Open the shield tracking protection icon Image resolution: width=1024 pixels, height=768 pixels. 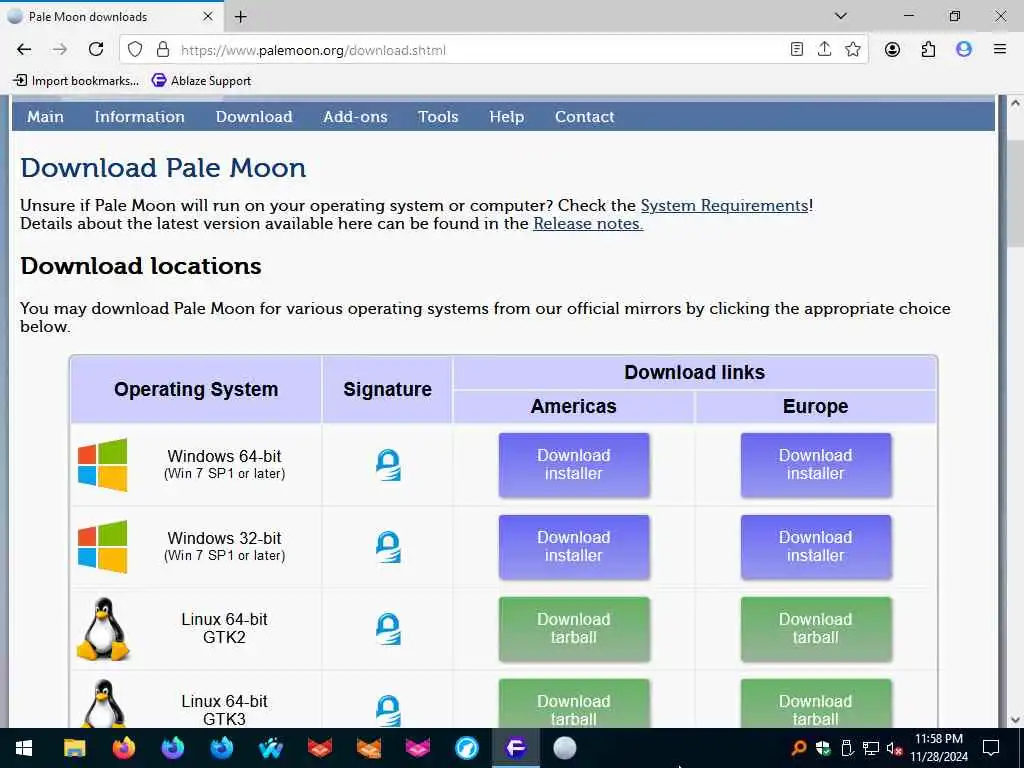pyautogui.click(x=135, y=50)
